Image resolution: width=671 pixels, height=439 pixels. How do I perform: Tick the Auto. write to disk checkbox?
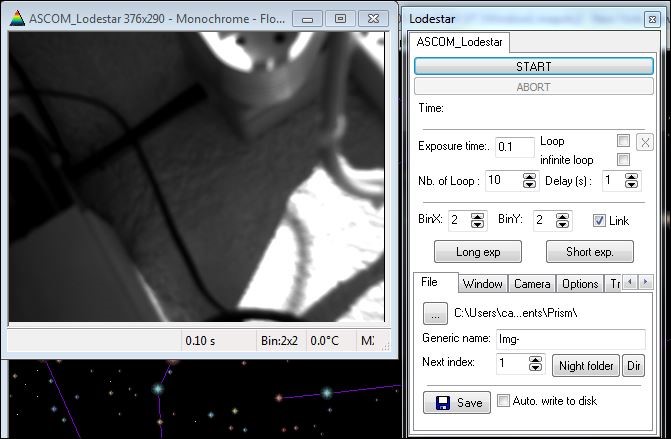click(x=504, y=400)
